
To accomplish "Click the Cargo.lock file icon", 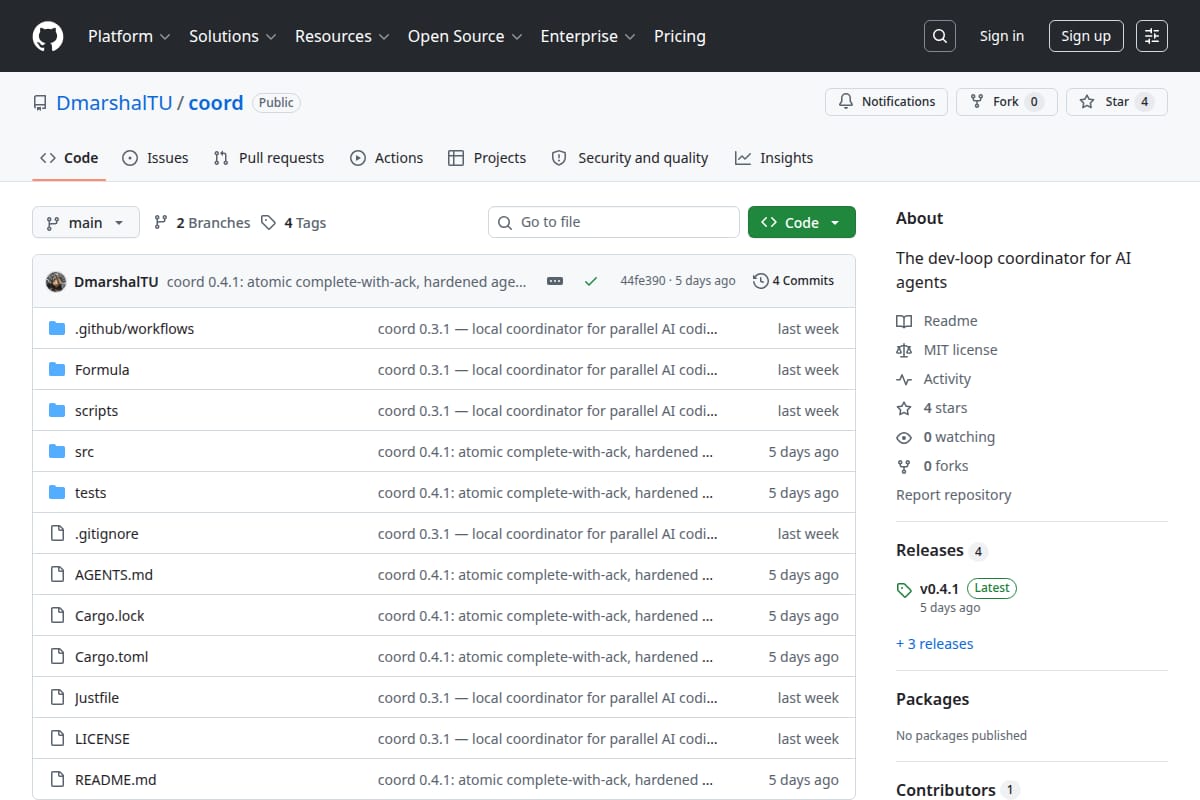I will coord(57,616).
